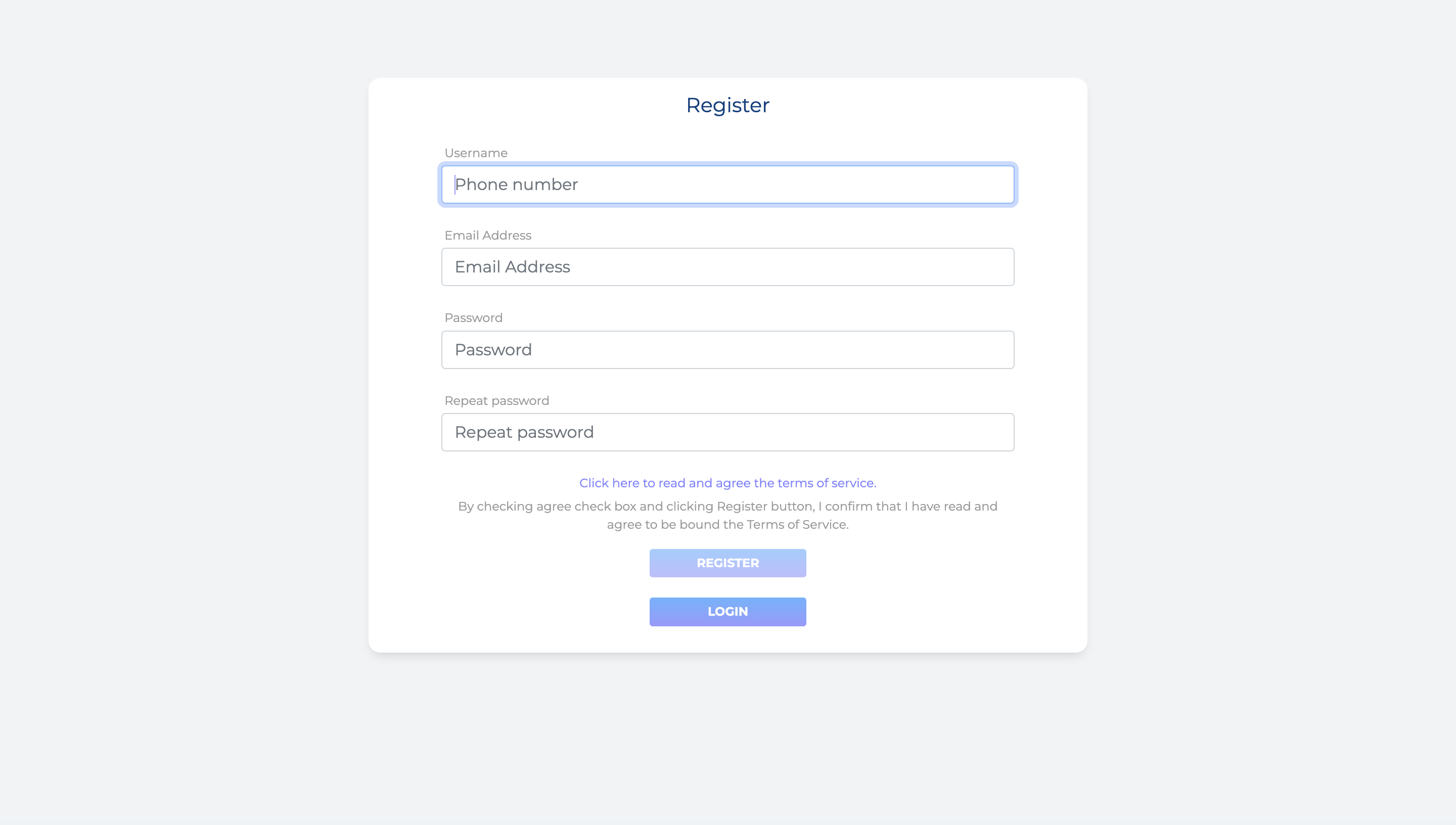Screen dimensions: 1456x825
Task: Activate the box with "Email Address" placeholder
Action: tap(727, 267)
